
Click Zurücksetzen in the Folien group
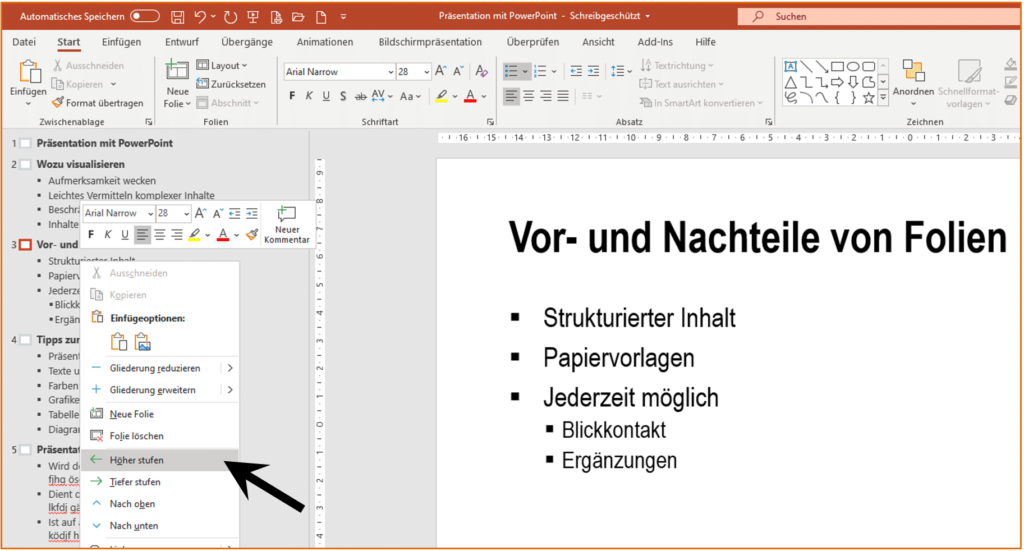click(231, 84)
